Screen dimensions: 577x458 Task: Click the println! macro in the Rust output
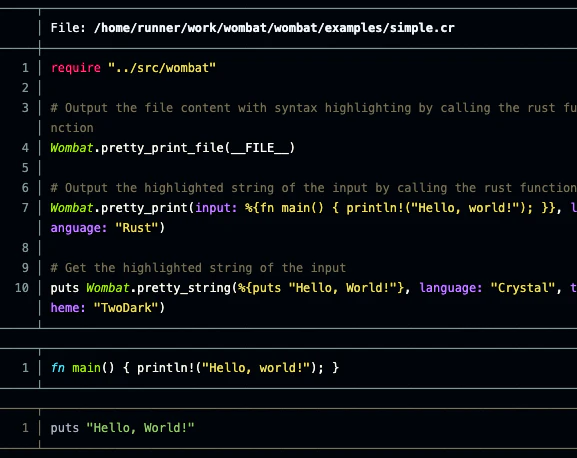point(166,368)
